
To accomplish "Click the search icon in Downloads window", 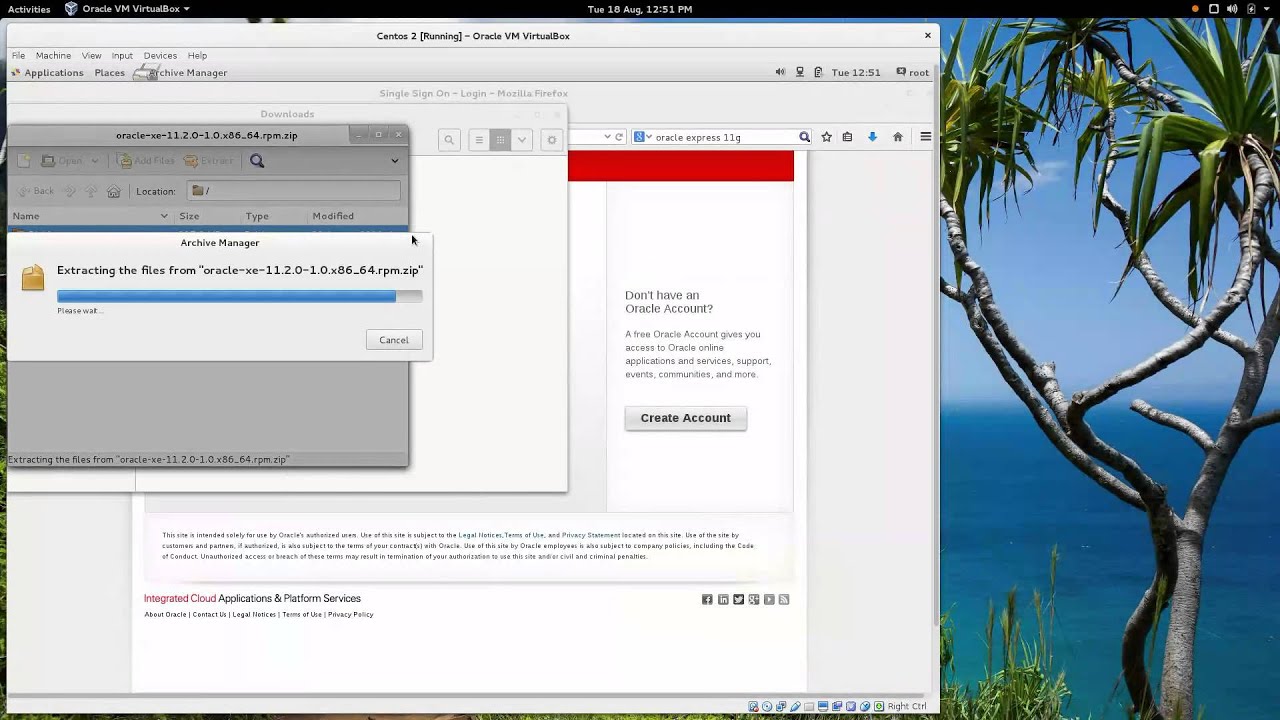I will 449,140.
